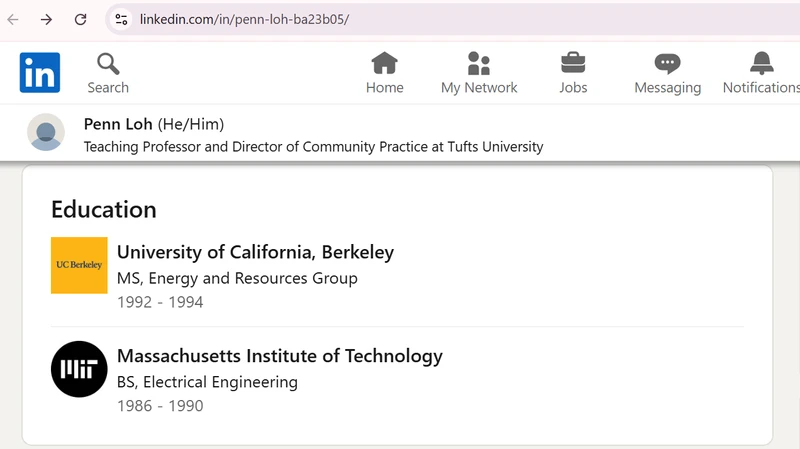Click the '1992 - 1994' dates
This screenshot has height=449, width=800.
pyautogui.click(x=160, y=302)
